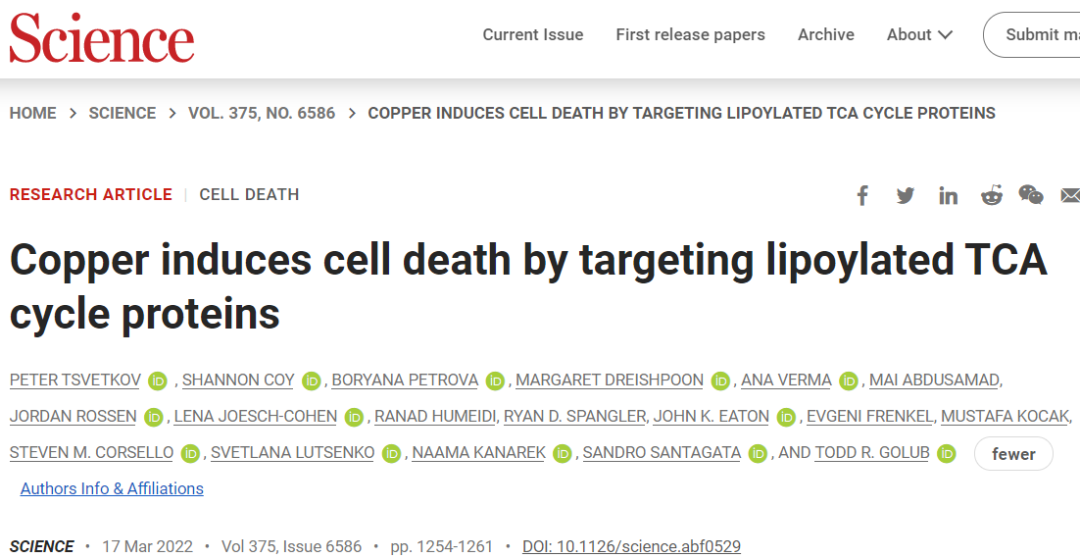Collapse author list with fewer button
The width and height of the screenshot is (1080, 558).
tap(1013, 454)
